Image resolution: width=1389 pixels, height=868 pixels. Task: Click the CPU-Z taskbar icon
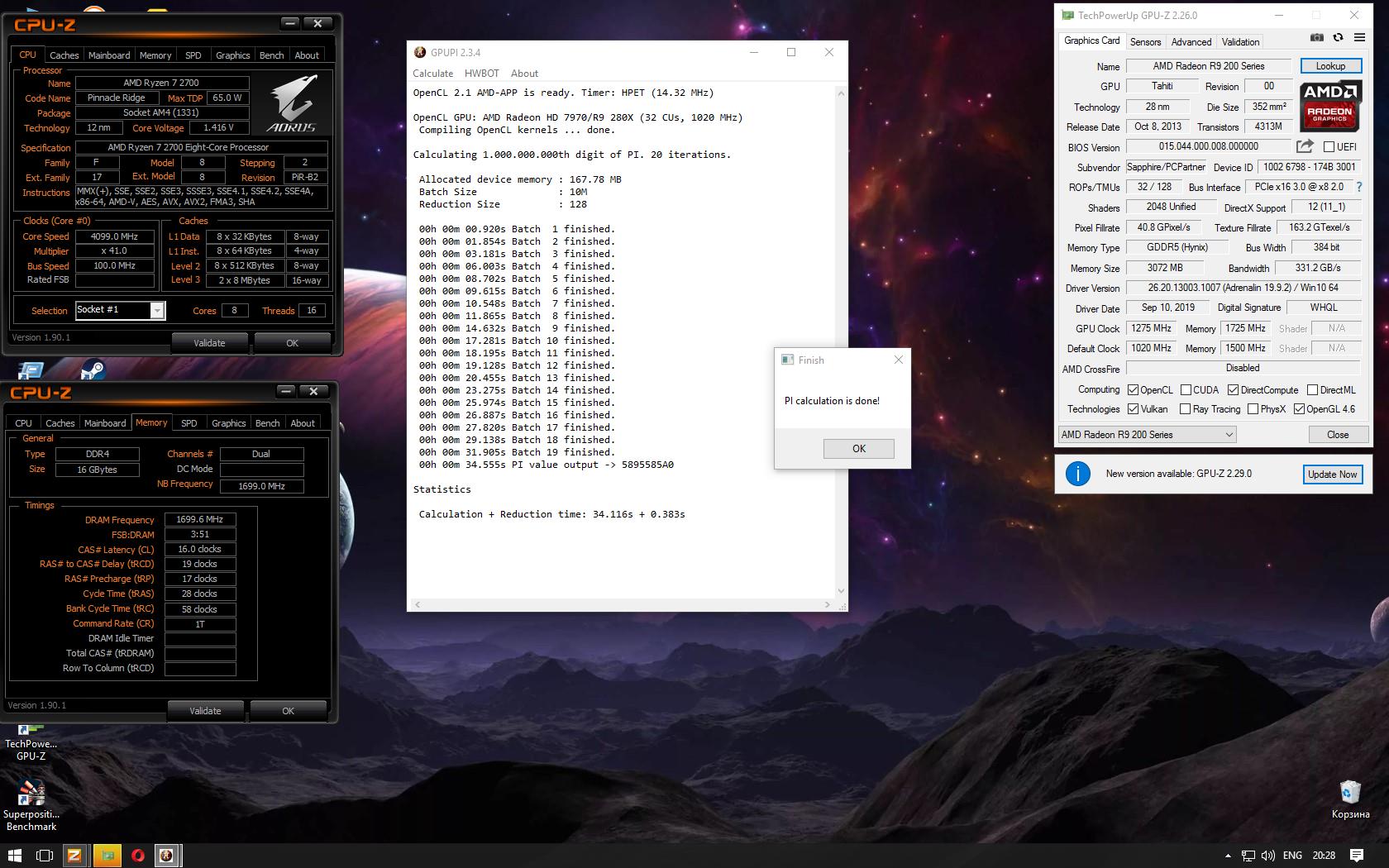(74, 856)
